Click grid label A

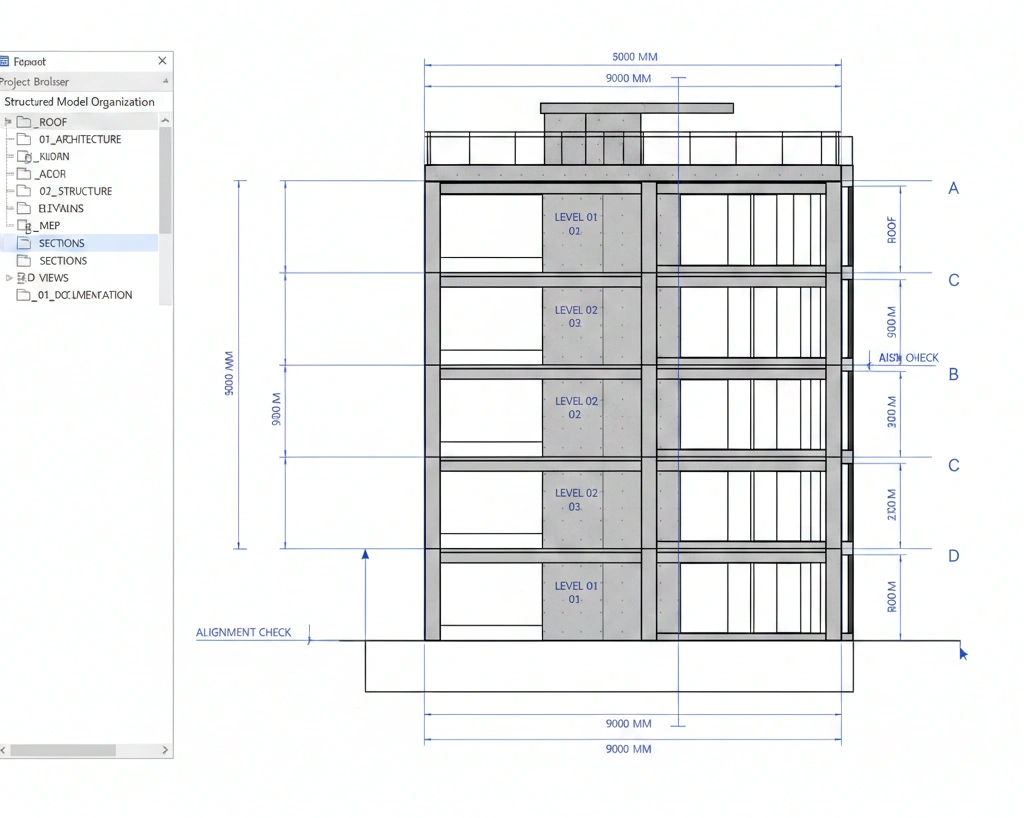pos(953,189)
